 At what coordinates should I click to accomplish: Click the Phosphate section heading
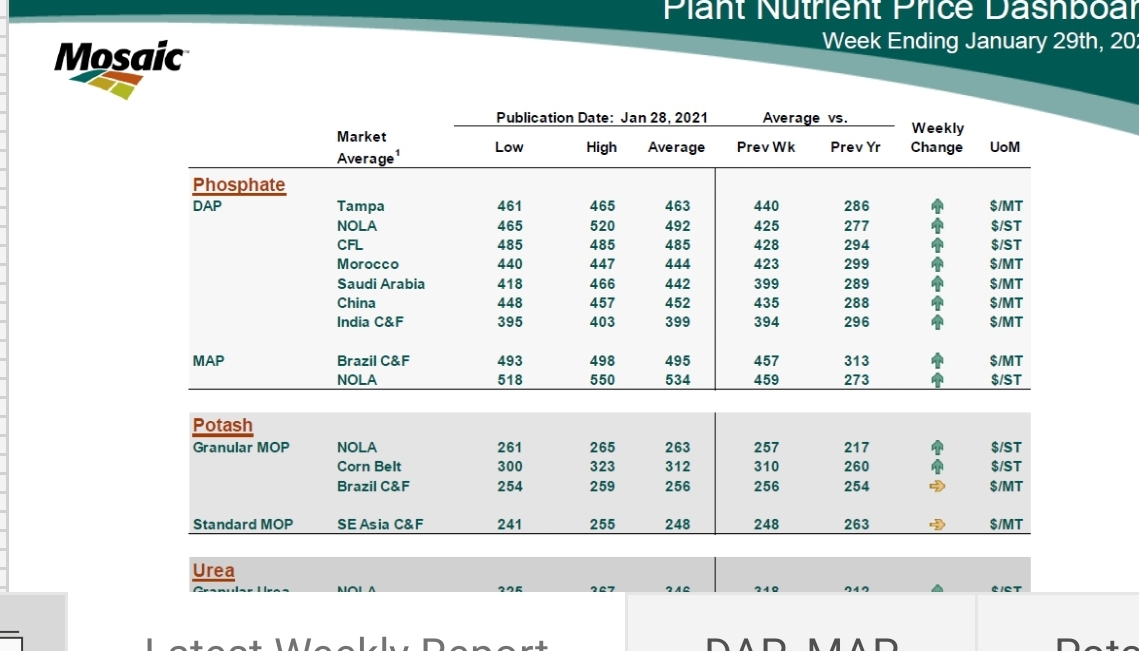click(239, 185)
